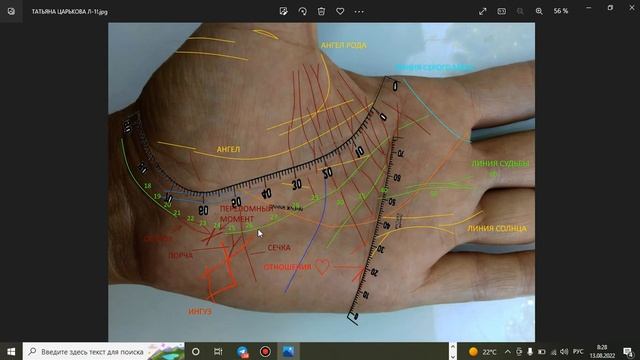Screen dimensions: 640x360
Task: Open Telegram from the taskbar
Action: pos(242,351)
